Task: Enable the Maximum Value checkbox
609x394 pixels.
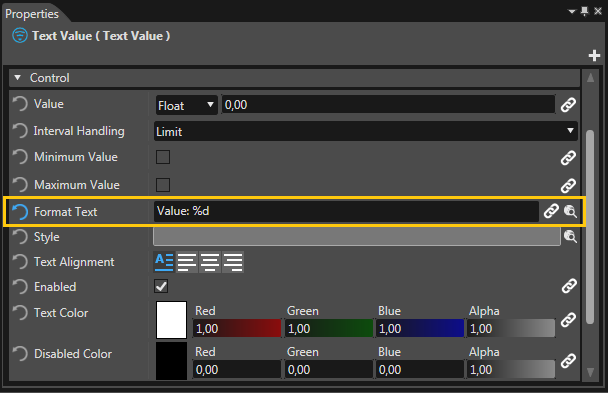Action: pyautogui.click(x=163, y=185)
